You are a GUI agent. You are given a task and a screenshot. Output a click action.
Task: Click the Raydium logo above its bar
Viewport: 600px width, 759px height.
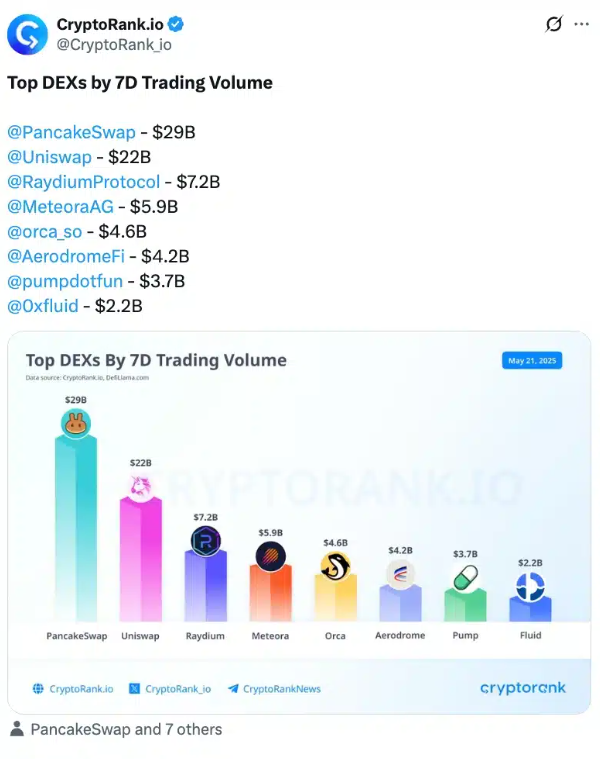pos(206,541)
